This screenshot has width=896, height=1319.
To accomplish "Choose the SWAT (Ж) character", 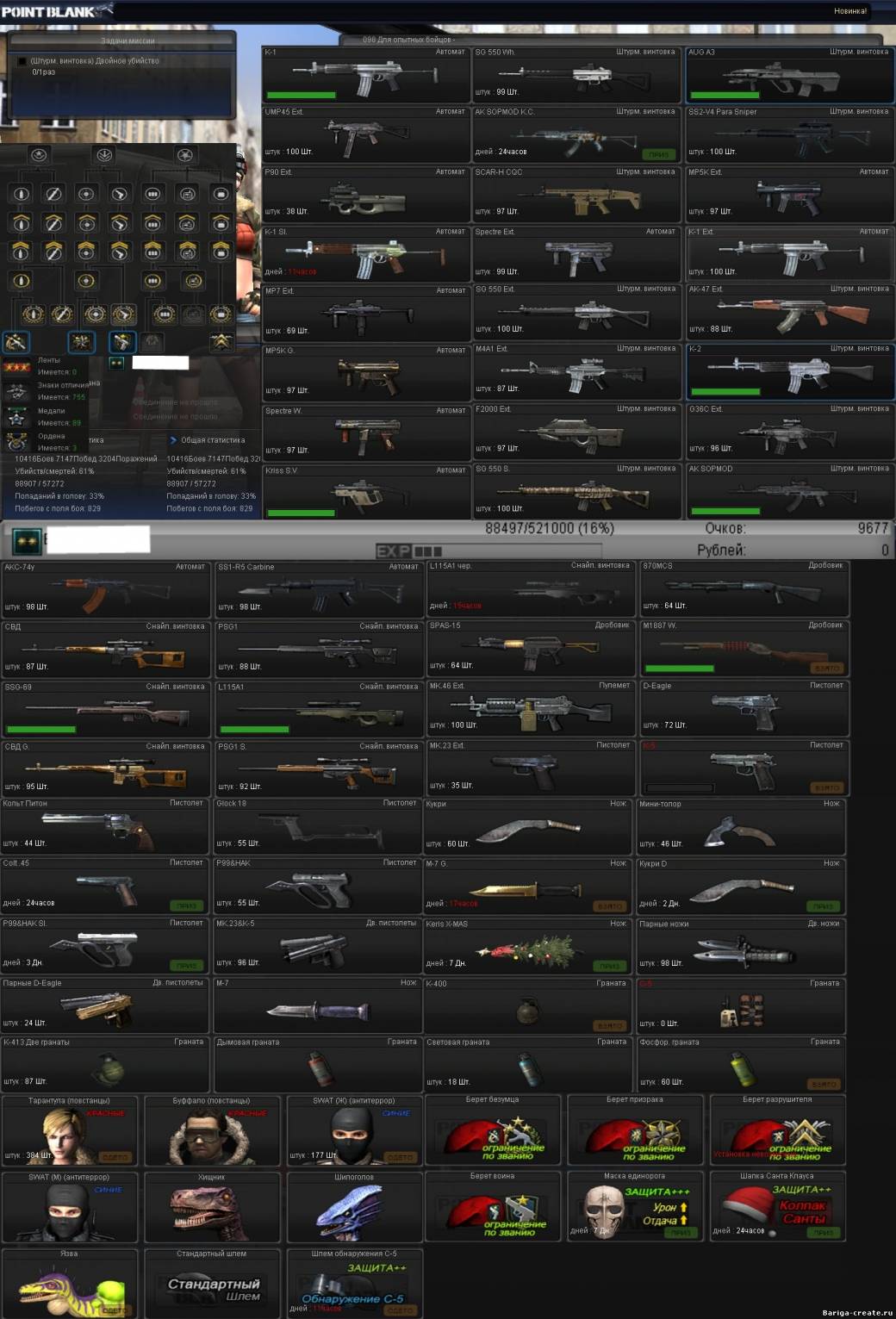I will point(354,1130).
